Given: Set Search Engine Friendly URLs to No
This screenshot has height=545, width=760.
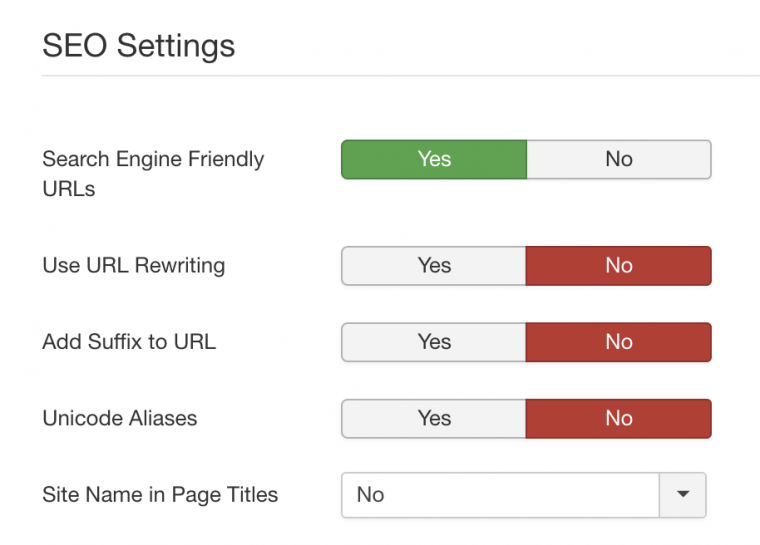Looking at the screenshot, I should click(618, 159).
